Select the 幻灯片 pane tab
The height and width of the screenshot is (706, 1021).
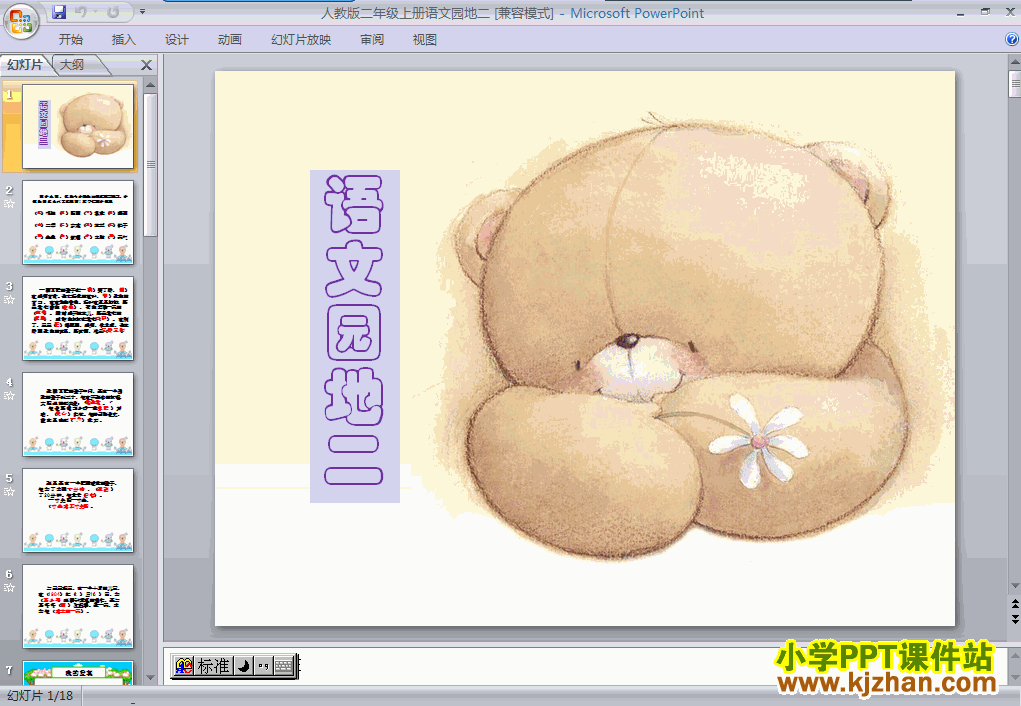click(25, 64)
